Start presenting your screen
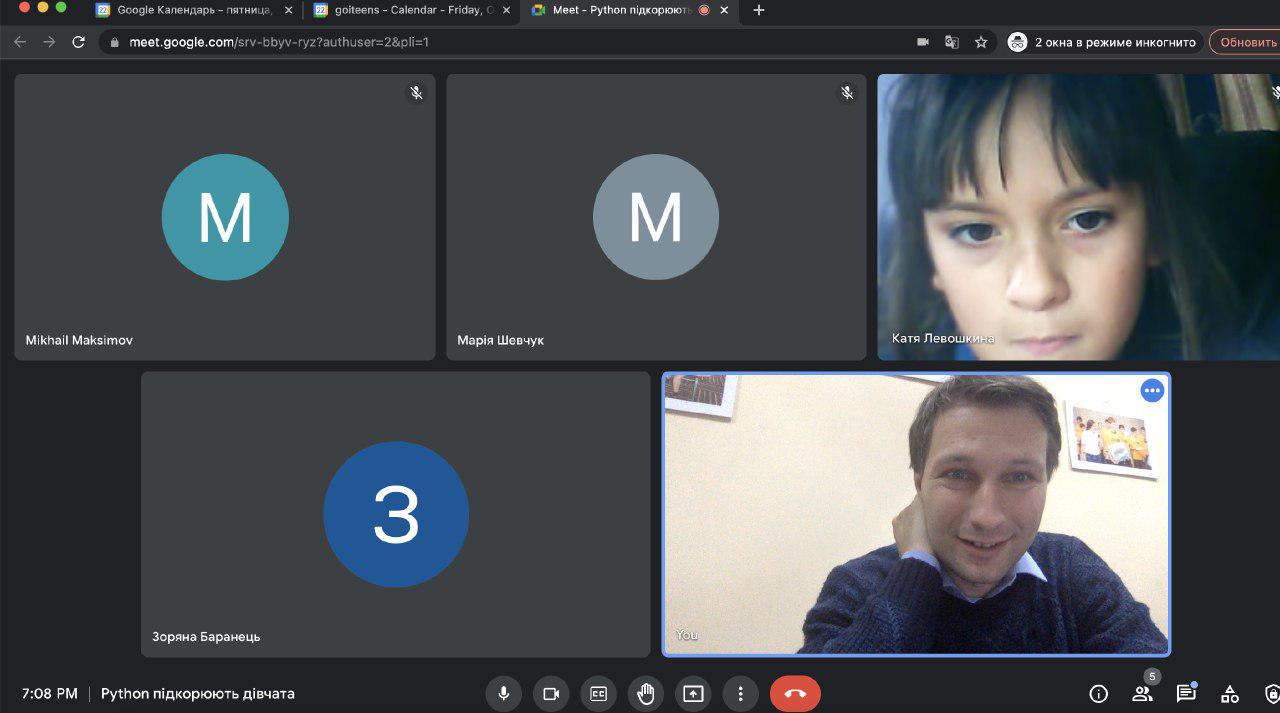The image size is (1280, 713). point(693,694)
